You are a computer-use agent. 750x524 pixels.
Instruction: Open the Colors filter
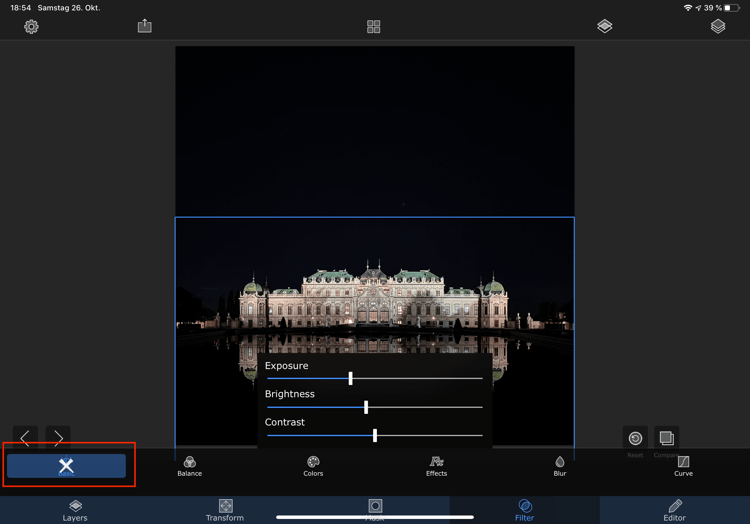click(x=313, y=466)
